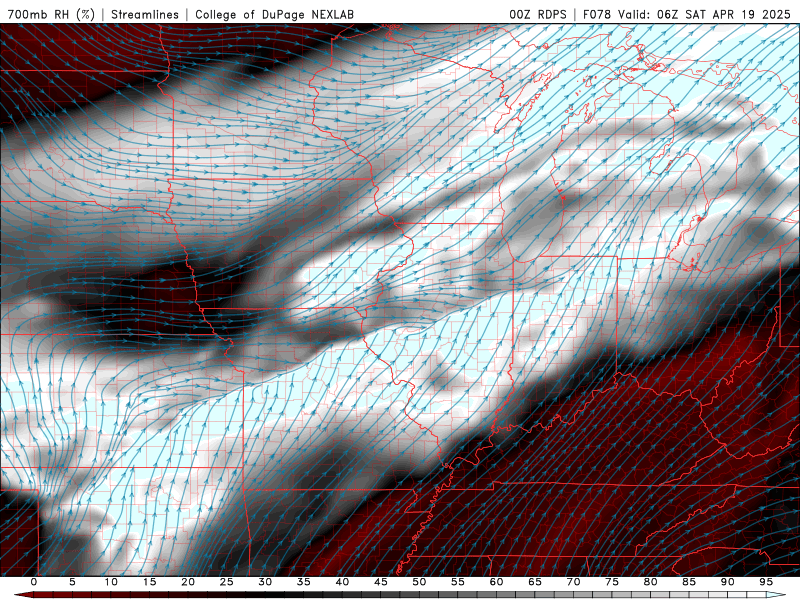Click the 25 label on the color scale
This screenshot has width=800, height=600.
point(227,582)
